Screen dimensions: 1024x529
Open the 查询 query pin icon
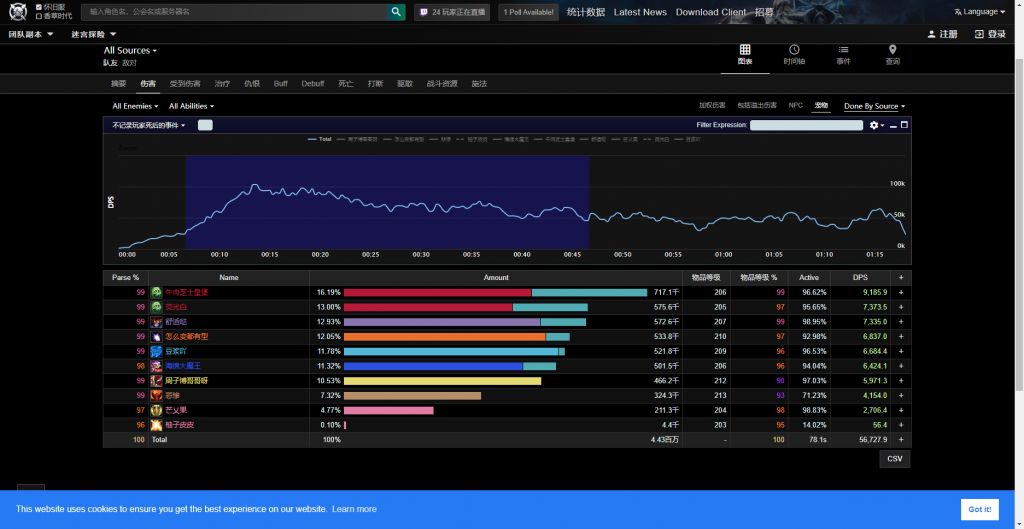click(x=892, y=50)
